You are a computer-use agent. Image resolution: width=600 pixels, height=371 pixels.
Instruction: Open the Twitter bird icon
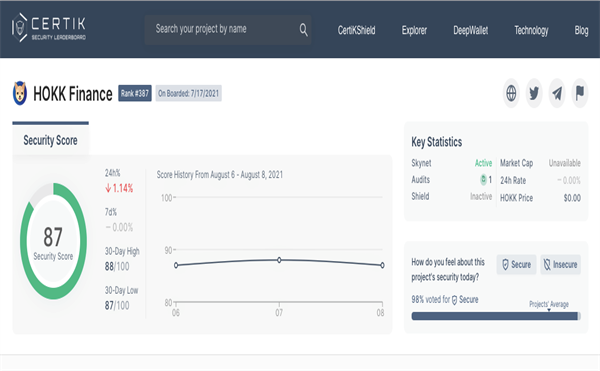click(534, 93)
